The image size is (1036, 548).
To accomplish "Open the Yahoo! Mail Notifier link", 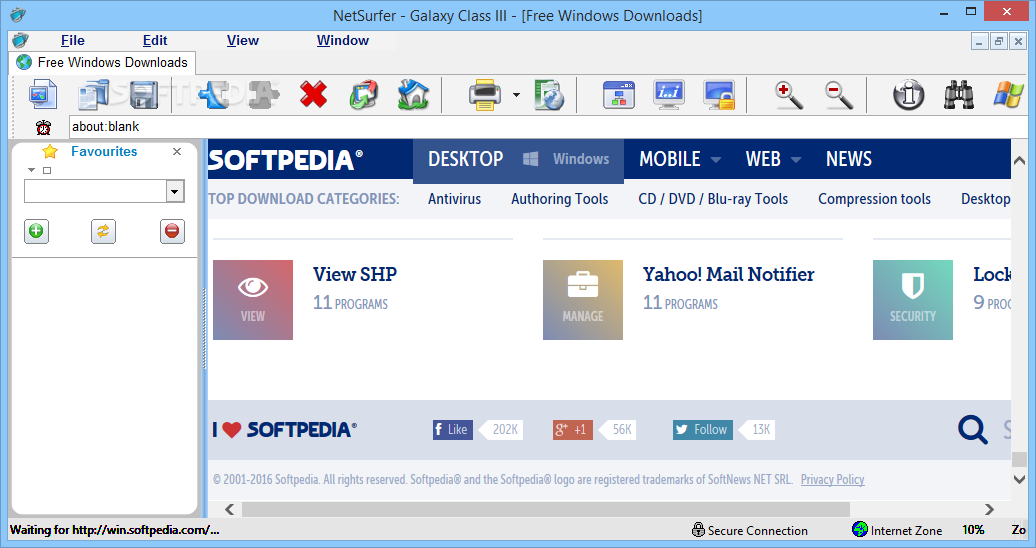I will coord(729,274).
